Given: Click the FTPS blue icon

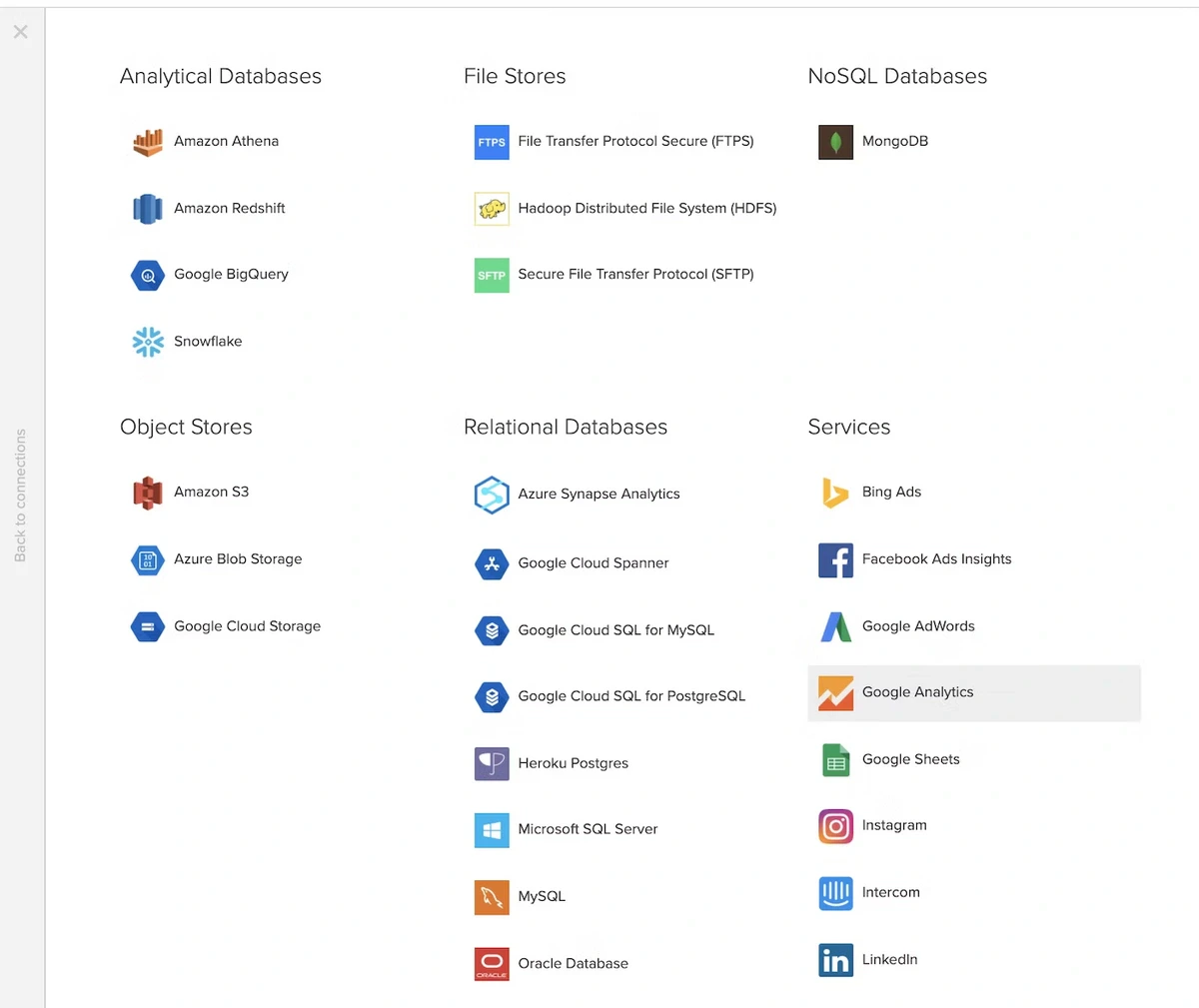Looking at the screenshot, I should [x=492, y=142].
